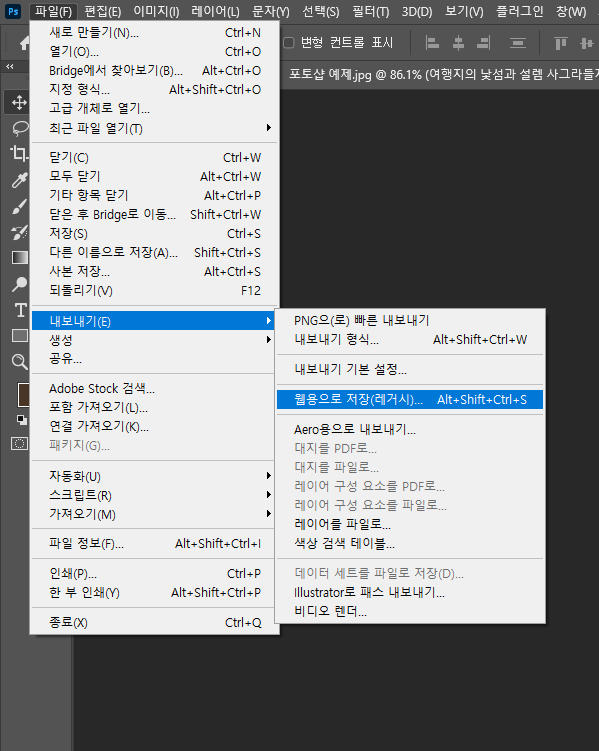Select the Gradient tool
Viewport: 599px width, 751px height.
coord(19,258)
